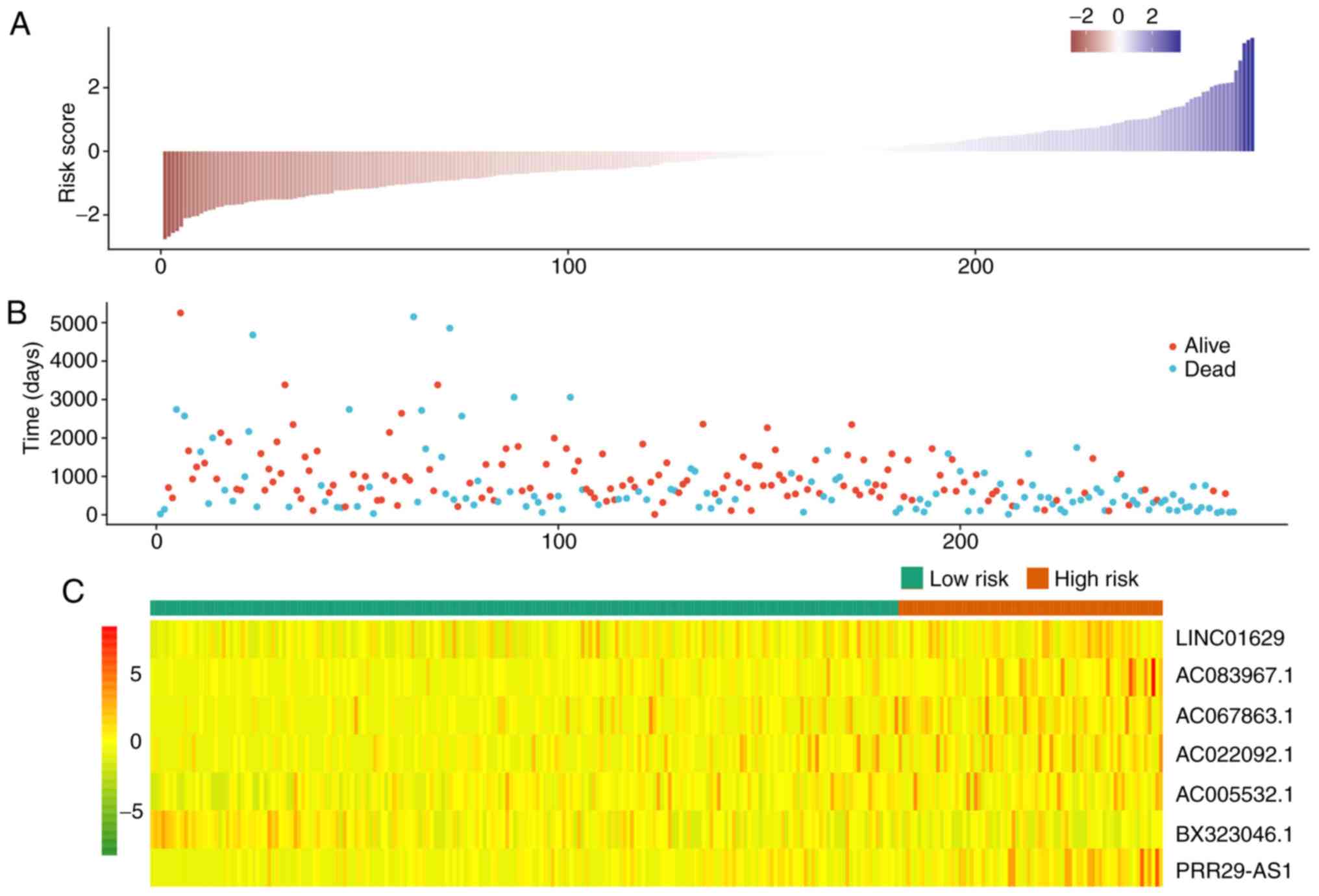The image size is (1319, 896).
Task: Select the AC067863.1 gene label
Action: click(1233, 716)
